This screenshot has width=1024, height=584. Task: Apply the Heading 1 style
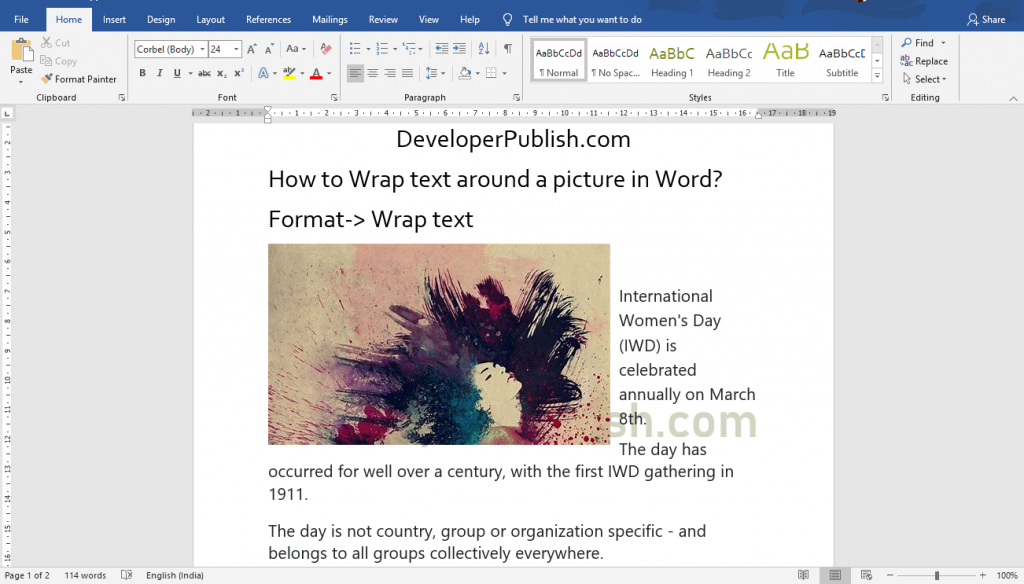coord(672,60)
